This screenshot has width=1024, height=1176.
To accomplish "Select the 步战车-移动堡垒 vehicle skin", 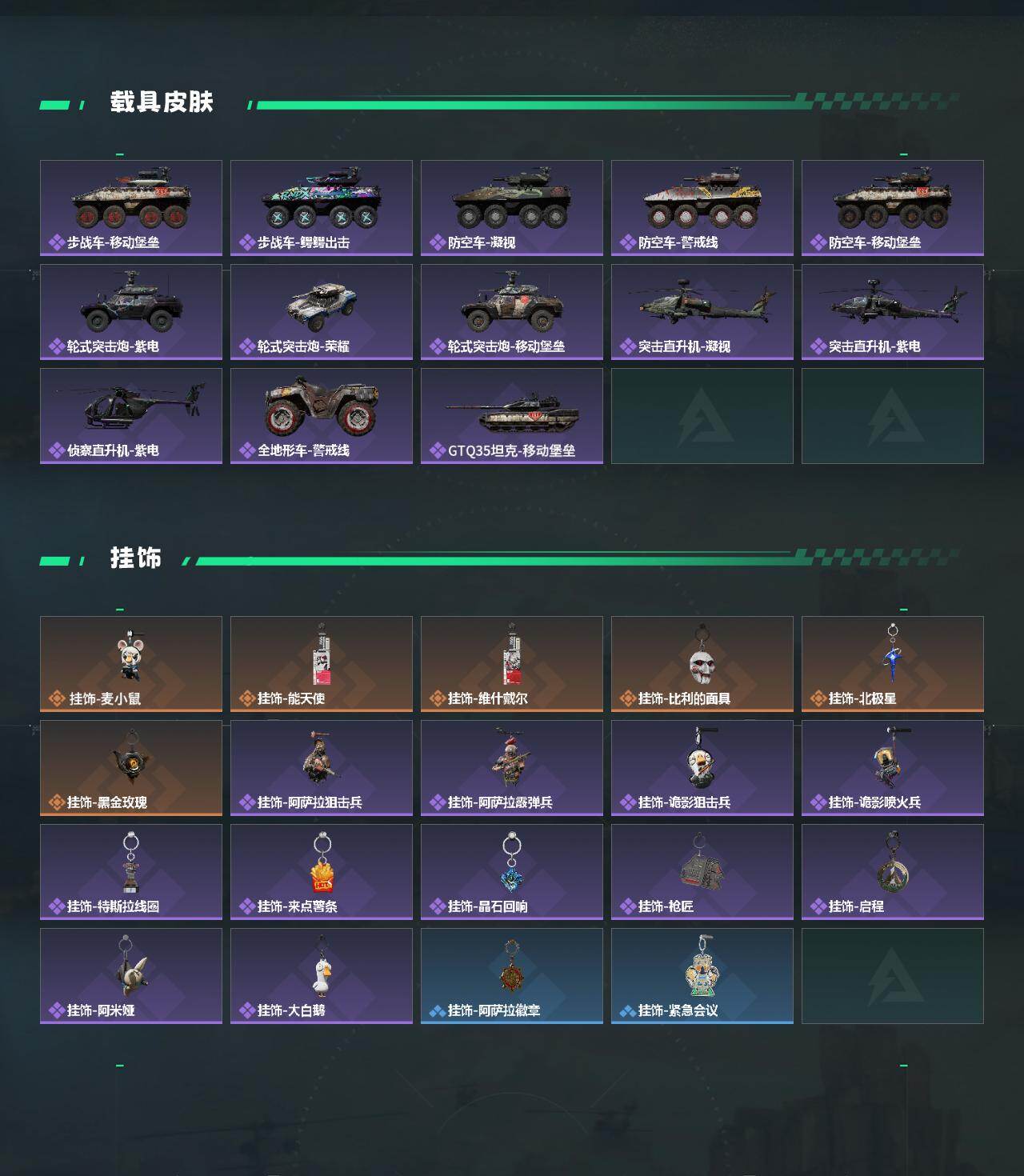I will pyautogui.click(x=131, y=208).
